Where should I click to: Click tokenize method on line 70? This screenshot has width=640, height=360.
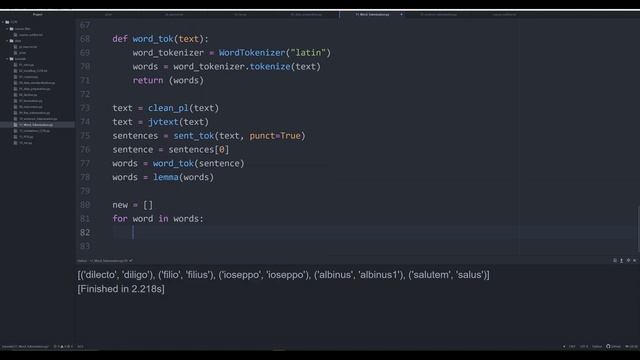click(270, 67)
